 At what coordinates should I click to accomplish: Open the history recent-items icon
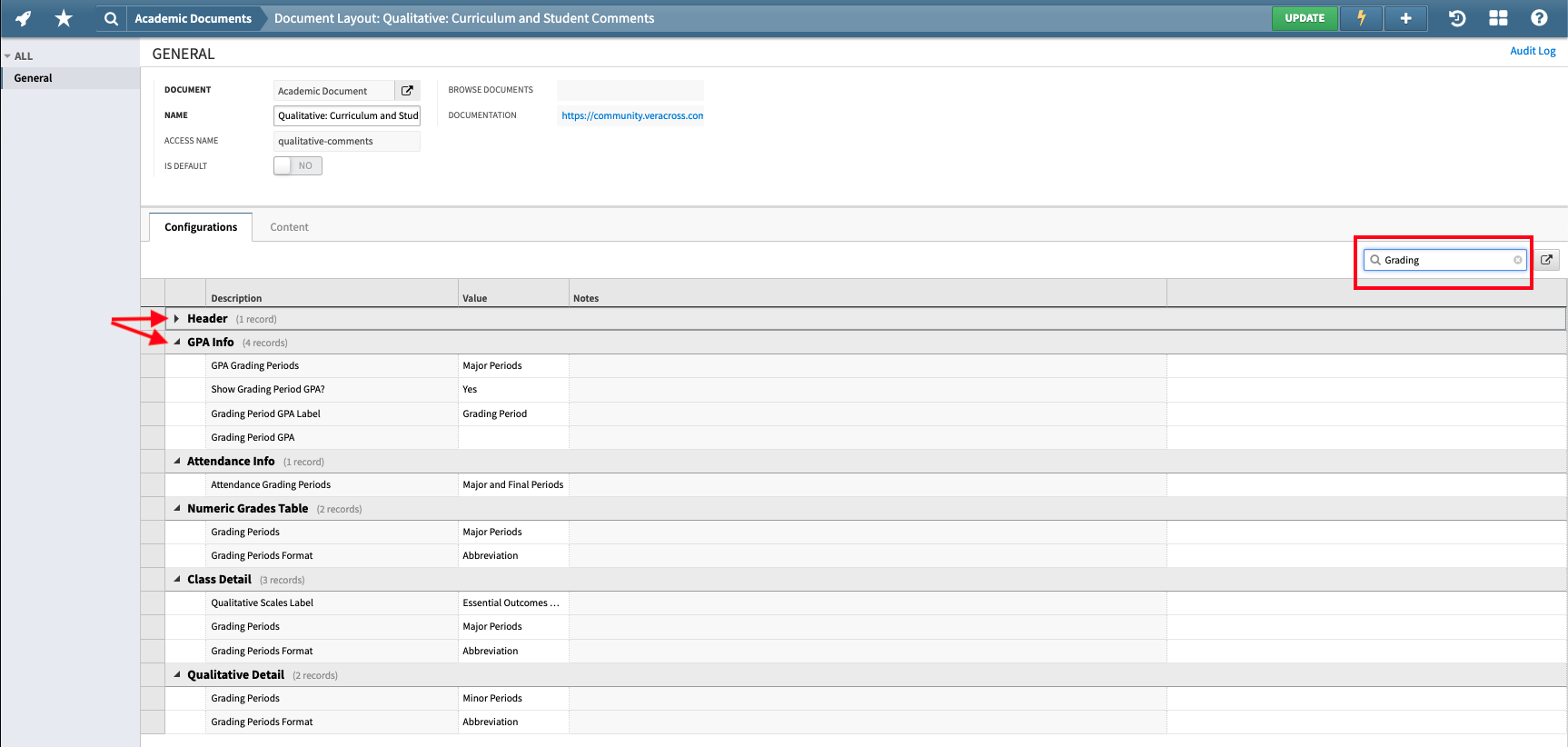[x=1457, y=18]
